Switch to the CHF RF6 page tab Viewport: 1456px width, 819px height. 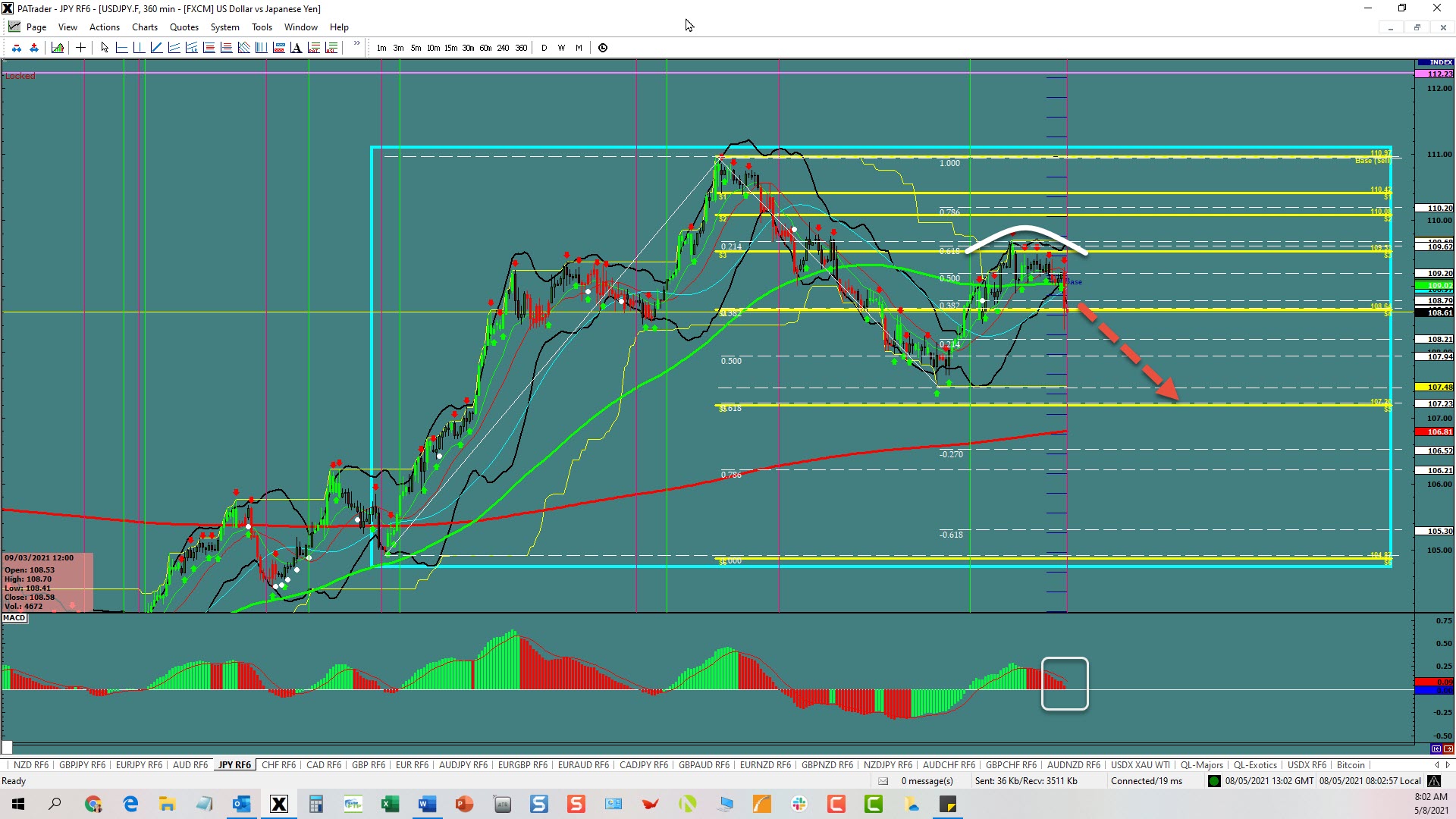tap(279, 765)
